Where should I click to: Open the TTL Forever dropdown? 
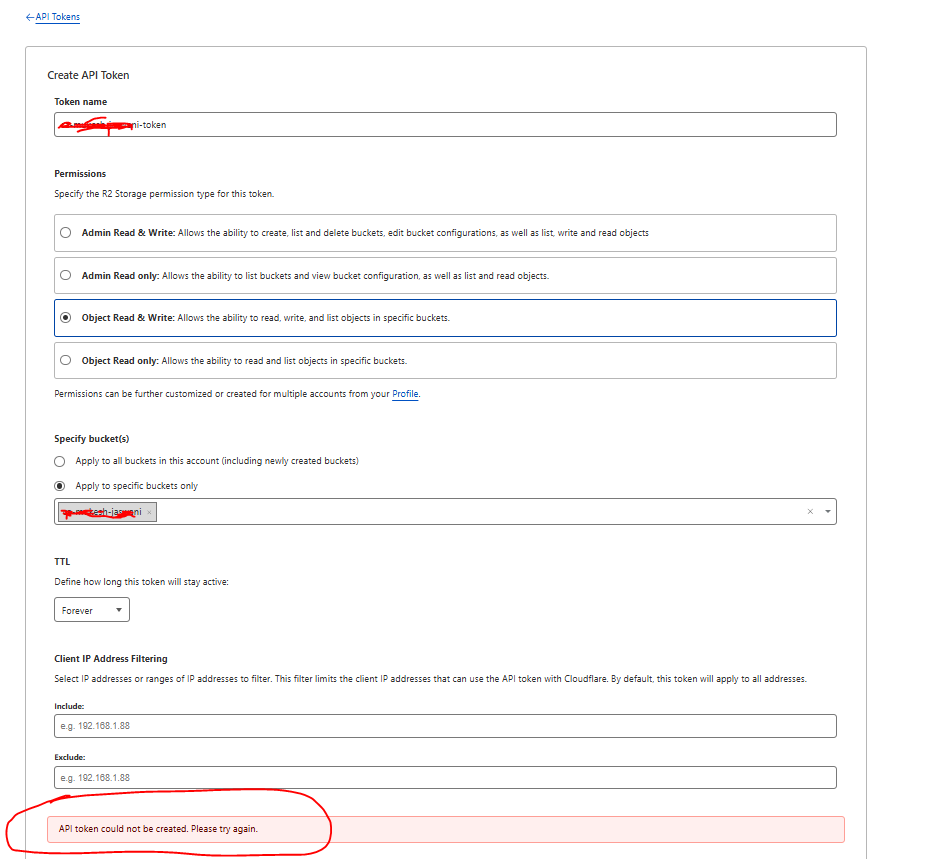92,610
